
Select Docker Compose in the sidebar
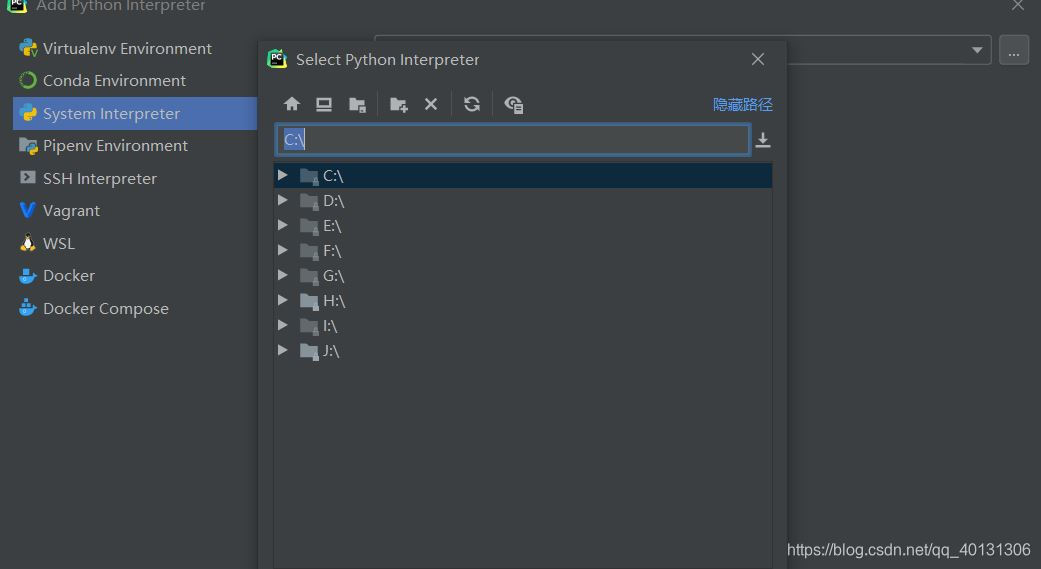pos(135,308)
